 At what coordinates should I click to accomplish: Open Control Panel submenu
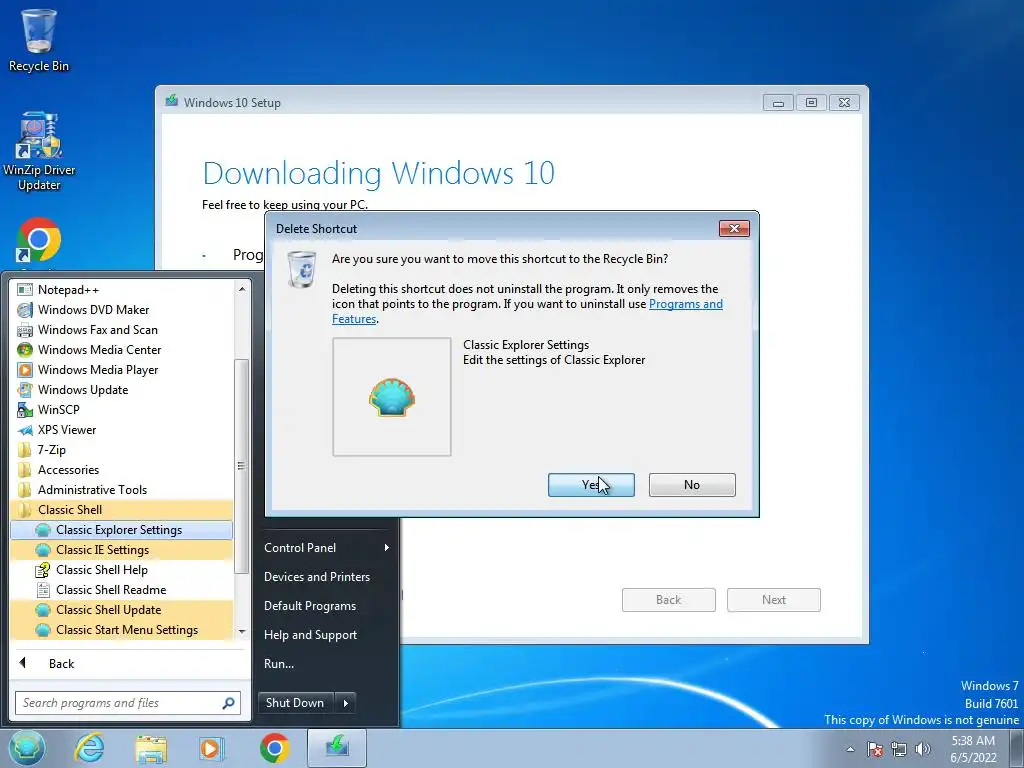point(327,548)
